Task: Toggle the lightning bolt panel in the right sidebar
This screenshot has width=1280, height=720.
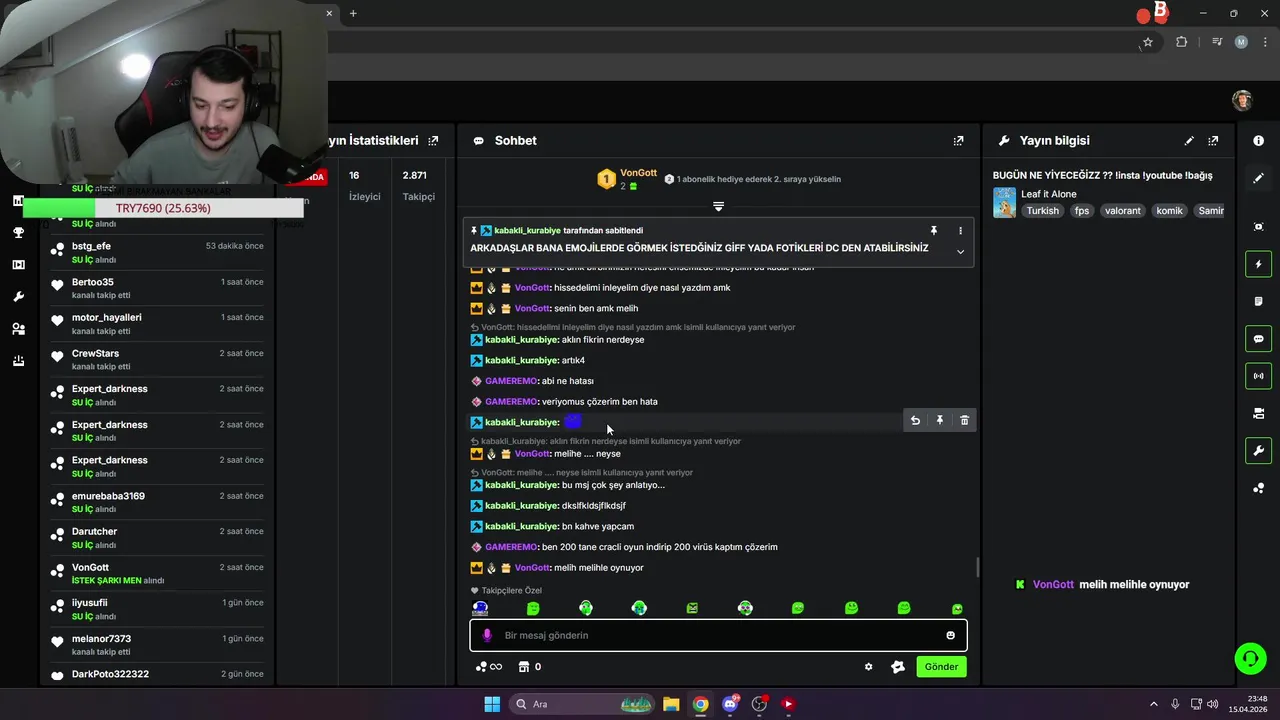Action: click(1258, 264)
